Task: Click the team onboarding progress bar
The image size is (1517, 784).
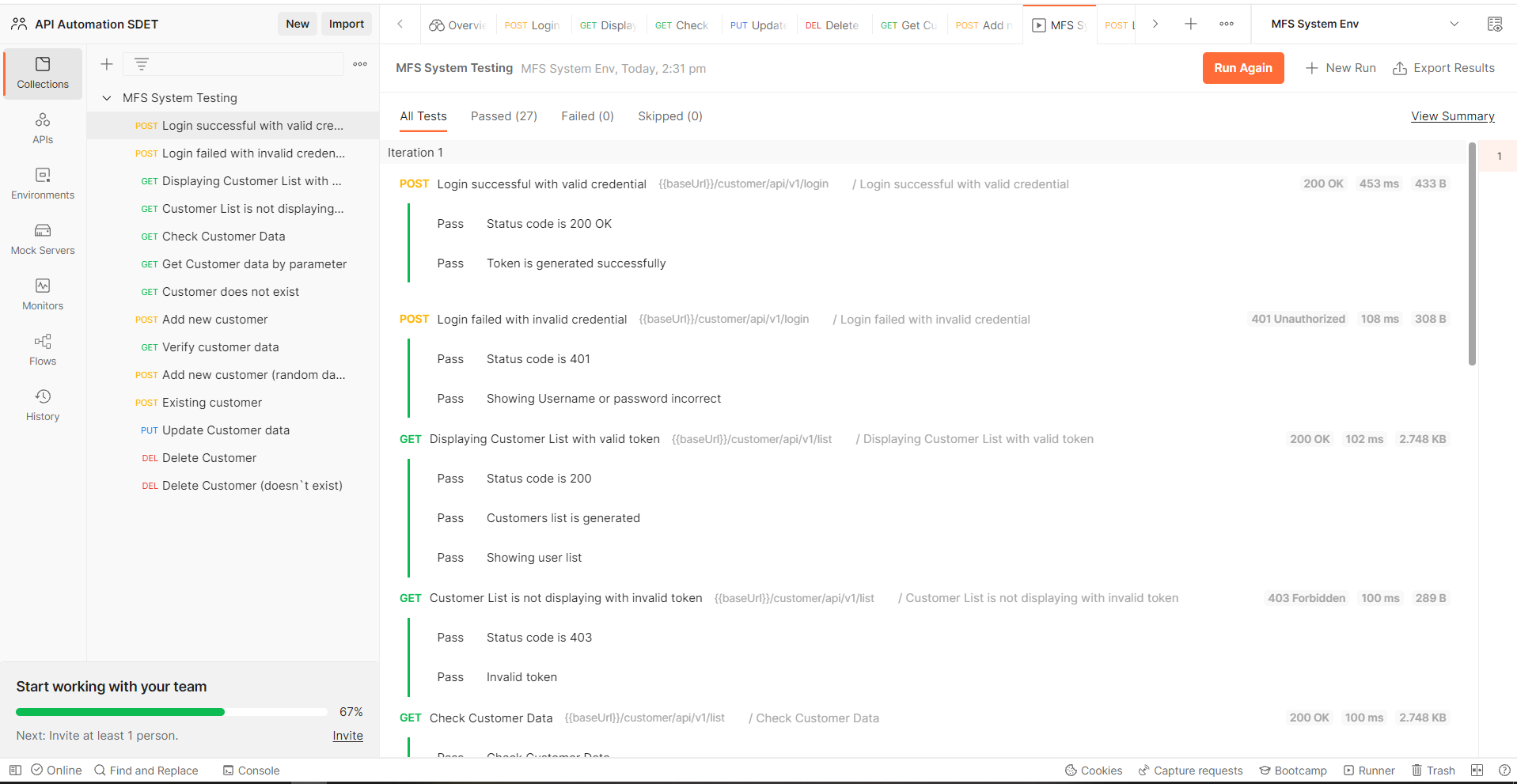Action: 171,712
